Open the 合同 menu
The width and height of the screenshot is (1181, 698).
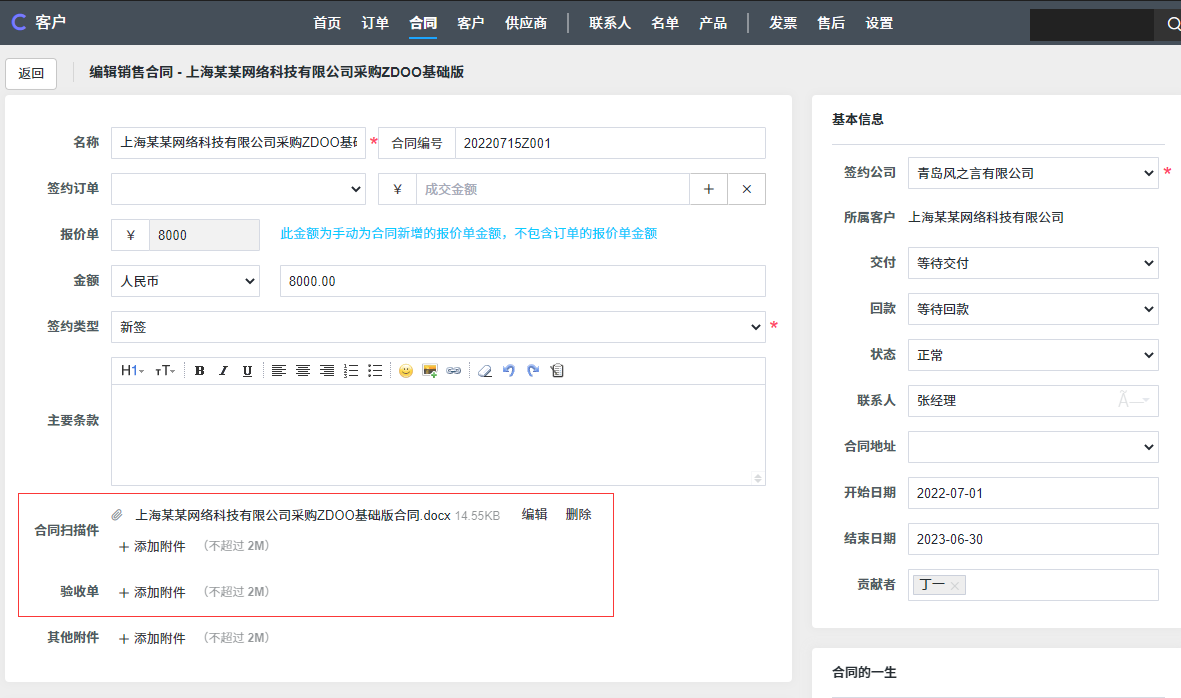pyautogui.click(x=423, y=23)
